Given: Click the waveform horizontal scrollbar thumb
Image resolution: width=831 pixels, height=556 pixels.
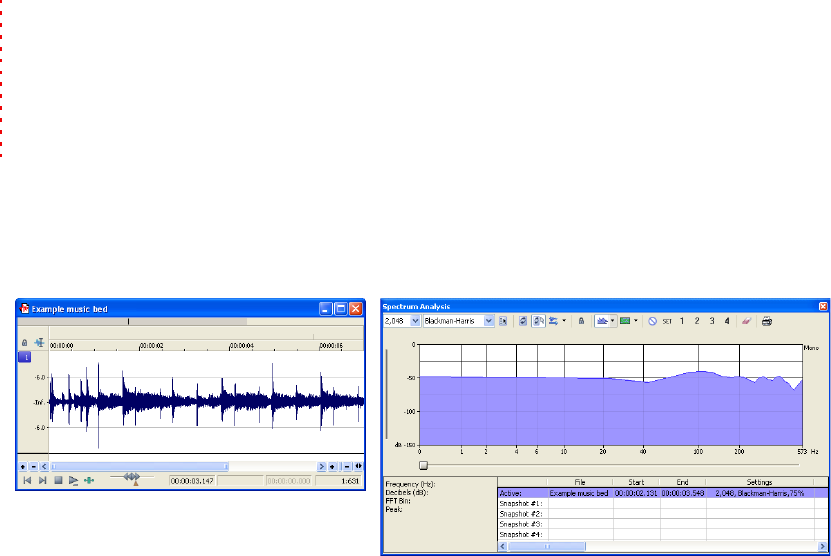Looking at the screenshot, I should [139, 466].
